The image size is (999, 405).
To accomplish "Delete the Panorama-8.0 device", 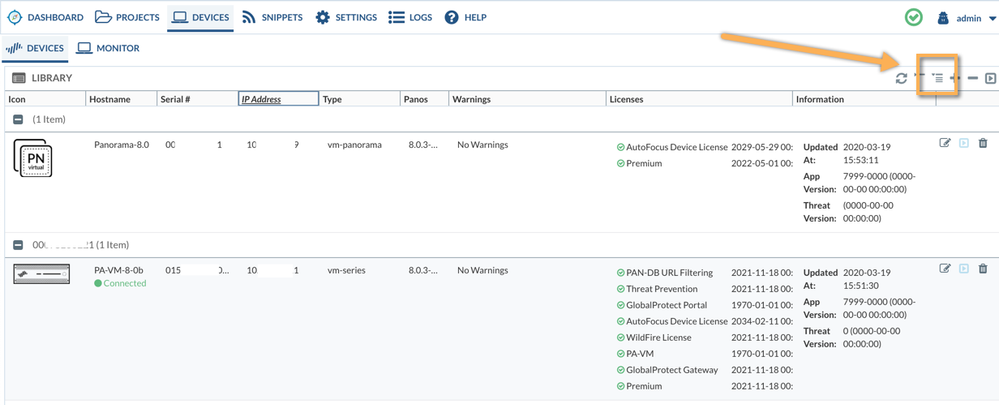I will tap(983, 144).
